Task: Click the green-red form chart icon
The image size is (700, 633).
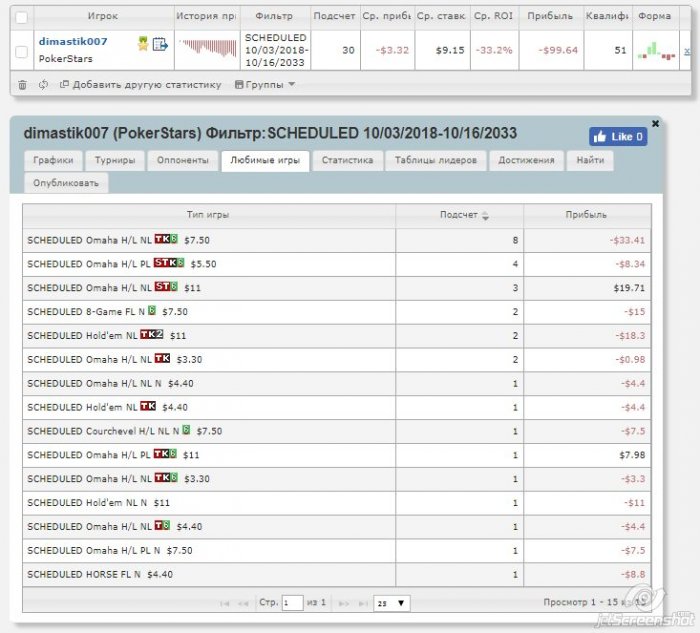Action: (x=654, y=50)
